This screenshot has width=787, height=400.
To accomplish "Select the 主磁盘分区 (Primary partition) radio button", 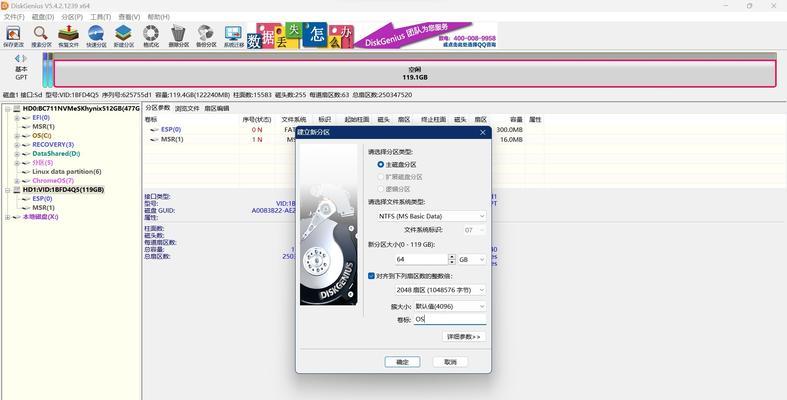I will tap(380, 165).
